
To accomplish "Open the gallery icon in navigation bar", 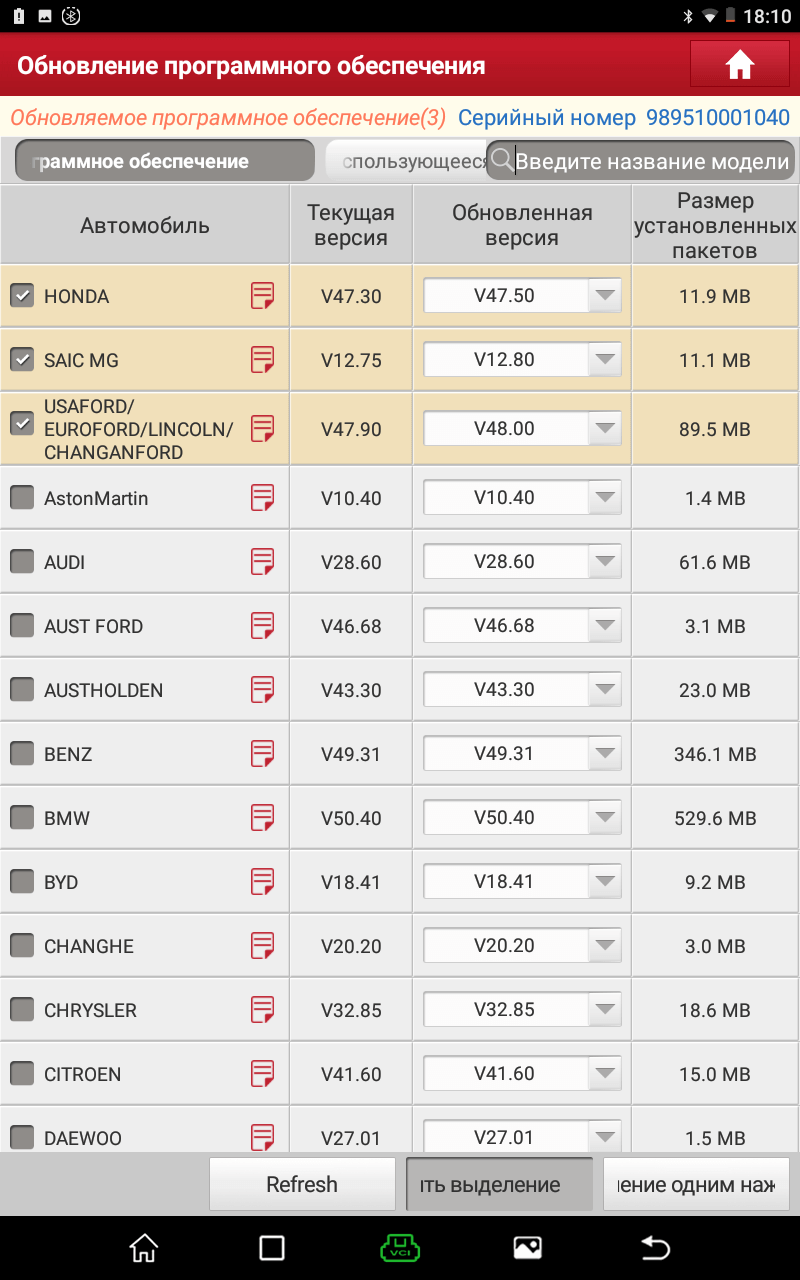I will [527, 1248].
